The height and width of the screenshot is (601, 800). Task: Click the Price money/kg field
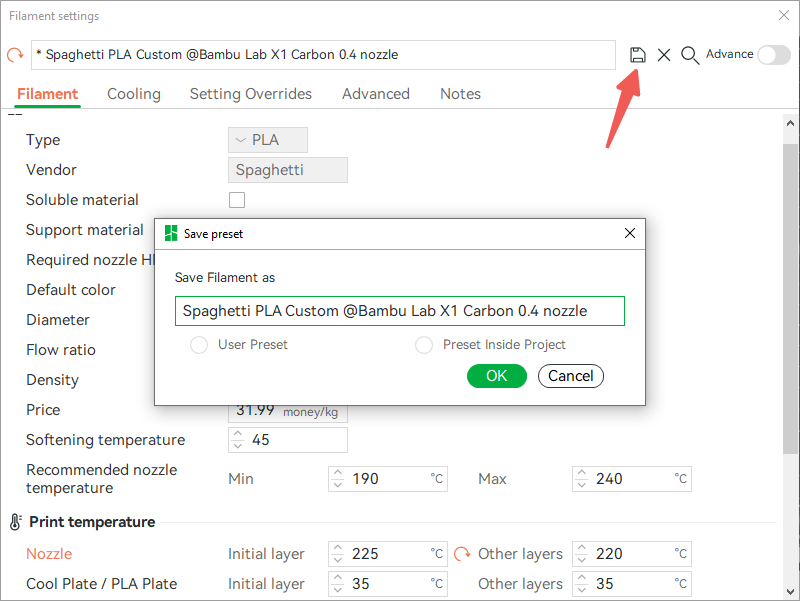pyautogui.click(x=288, y=413)
